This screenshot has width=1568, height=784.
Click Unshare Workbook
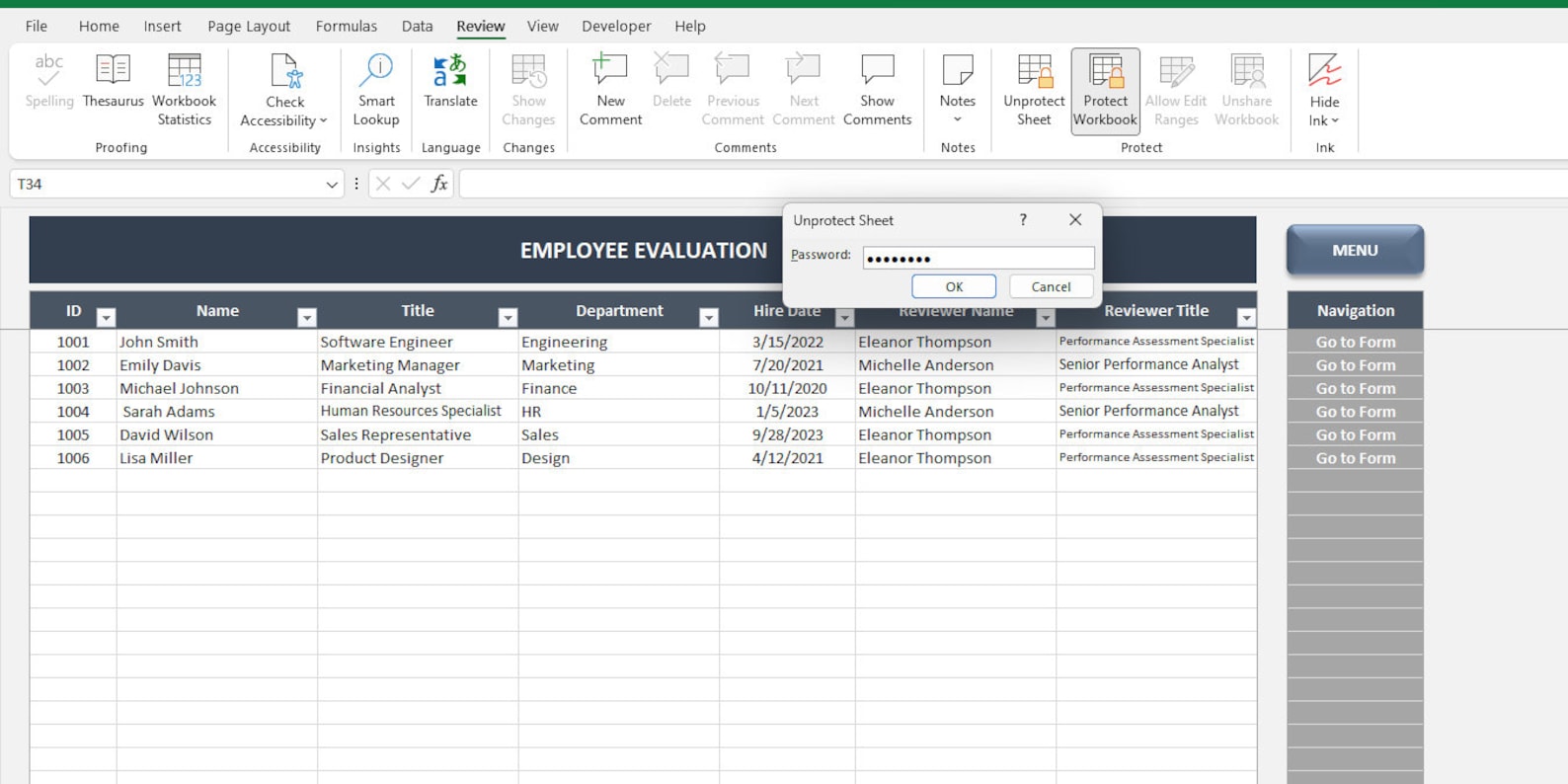click(x=1246, y=90)
